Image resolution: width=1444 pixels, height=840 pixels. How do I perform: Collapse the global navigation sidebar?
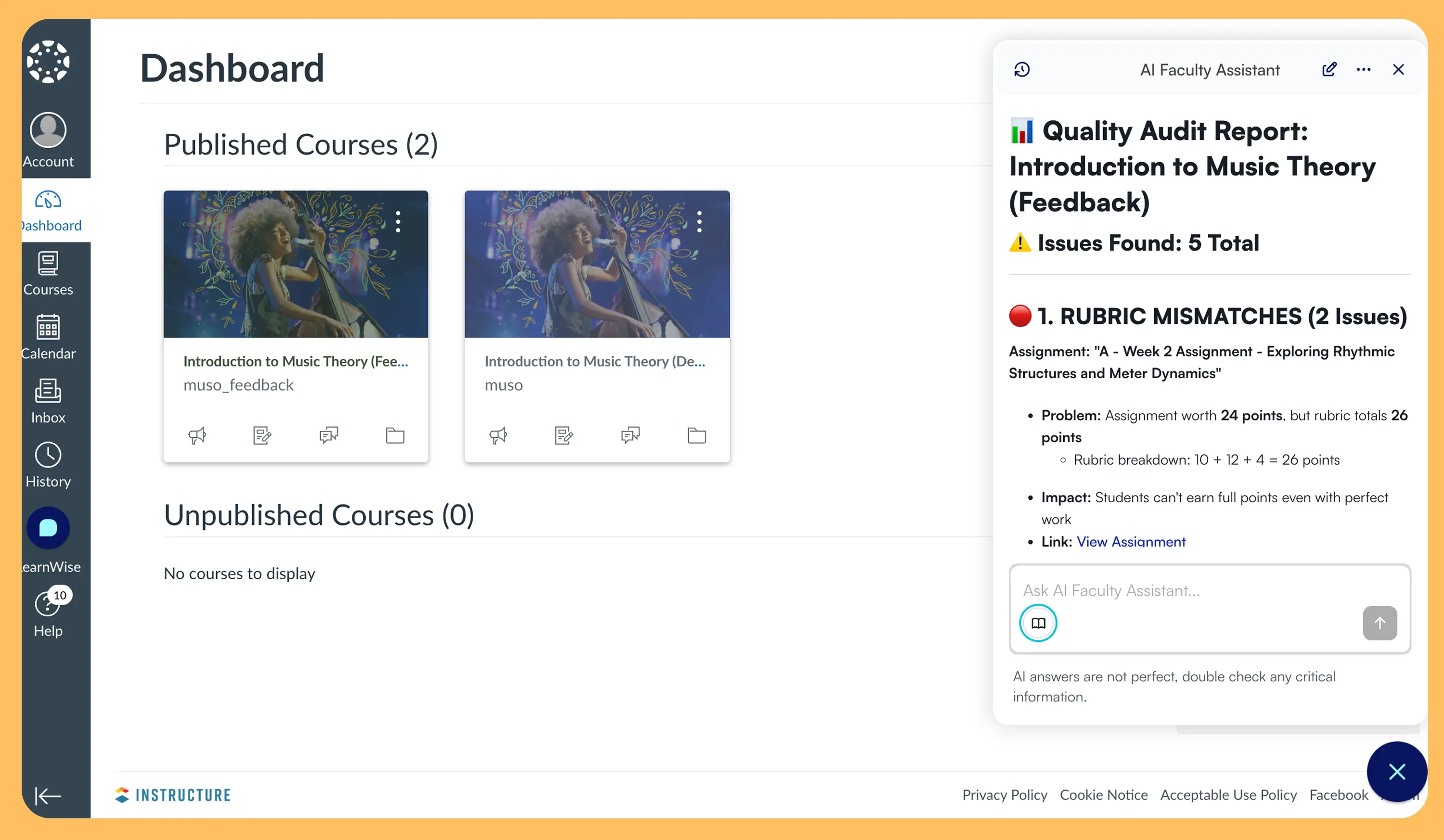[48, 795]
